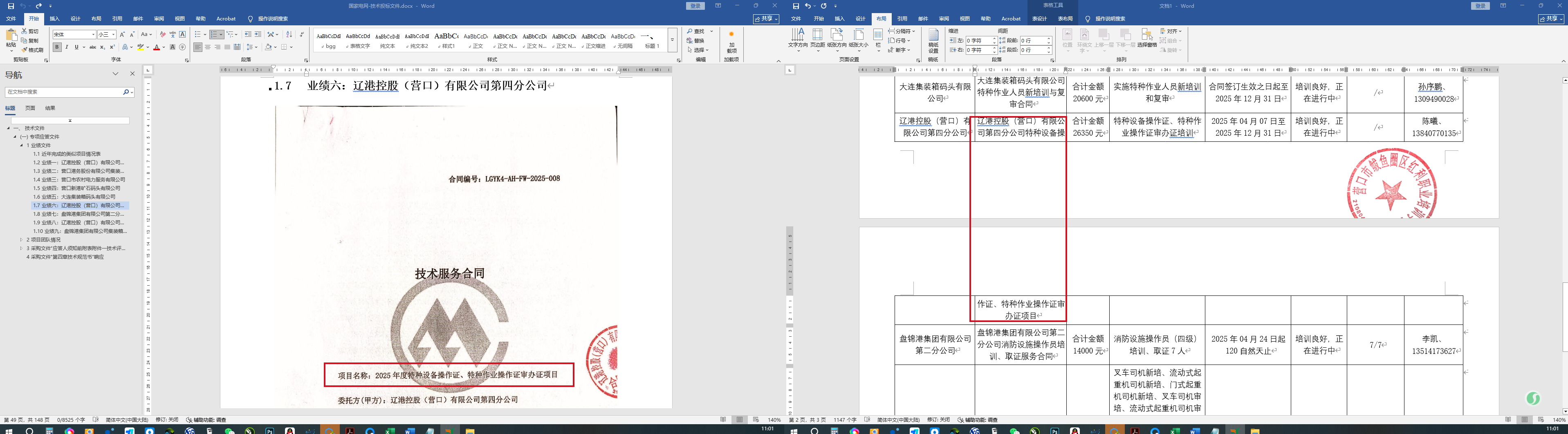Toggle the character border button

point(183,35)
